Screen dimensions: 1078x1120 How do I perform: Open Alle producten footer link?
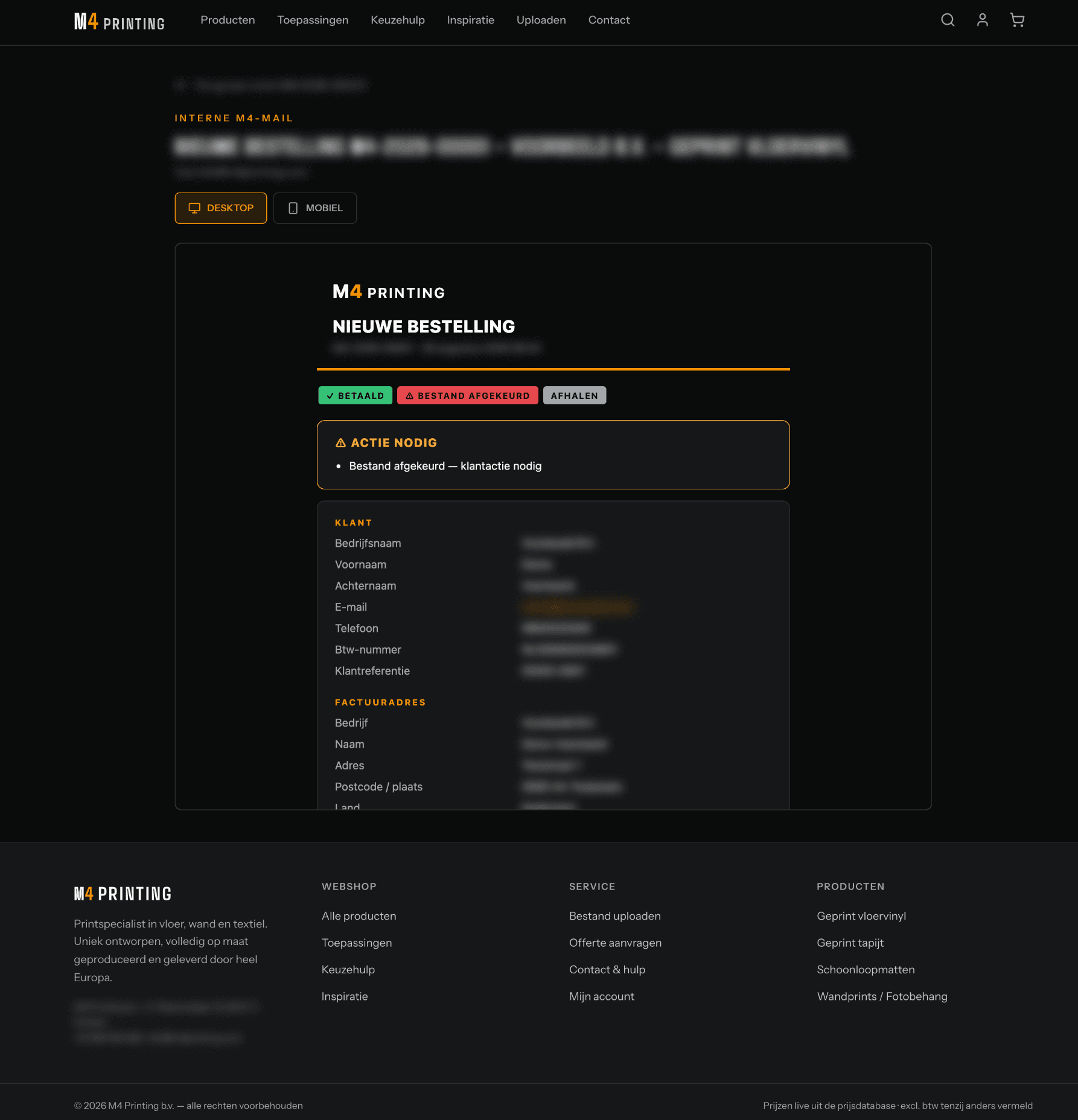tap(359, 916)
